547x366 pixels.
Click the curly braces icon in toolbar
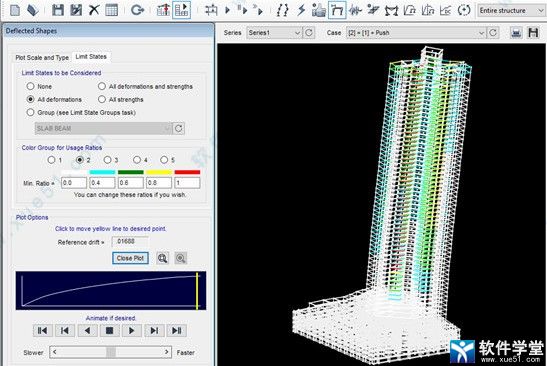[282, 10]
